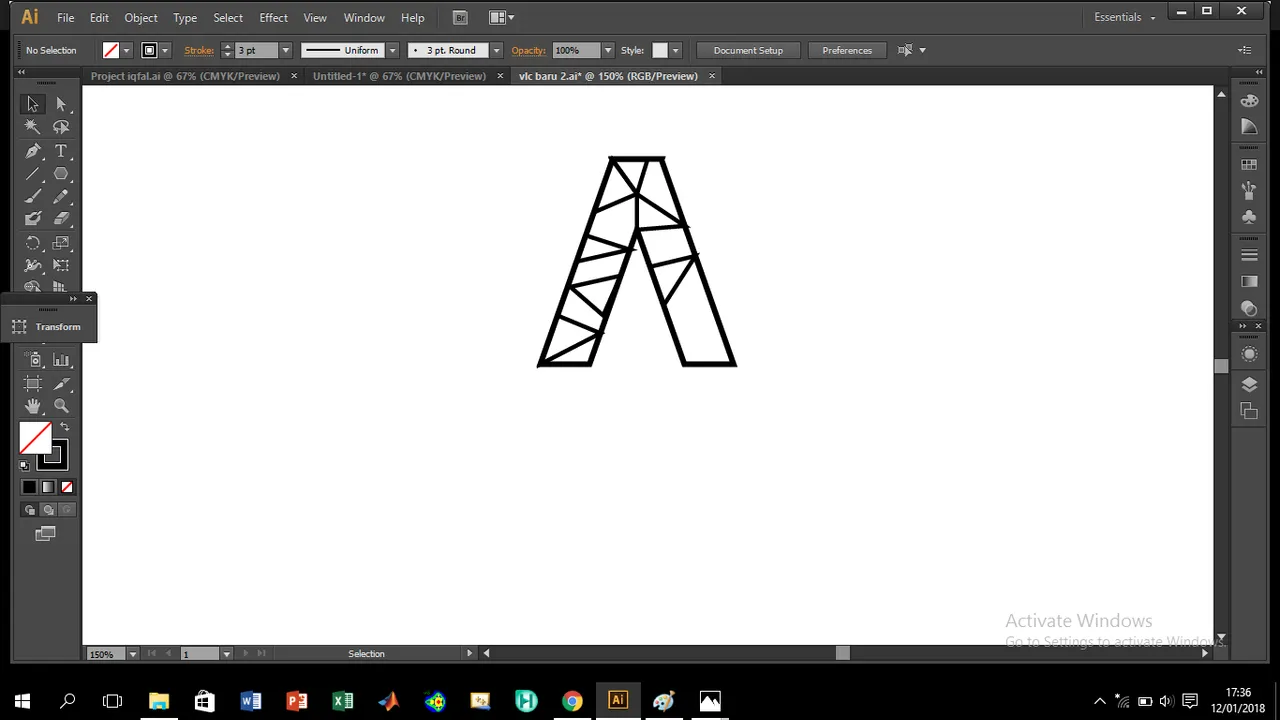
Task: Open the Color panel palette icon
Action: tap(1249, 101)
